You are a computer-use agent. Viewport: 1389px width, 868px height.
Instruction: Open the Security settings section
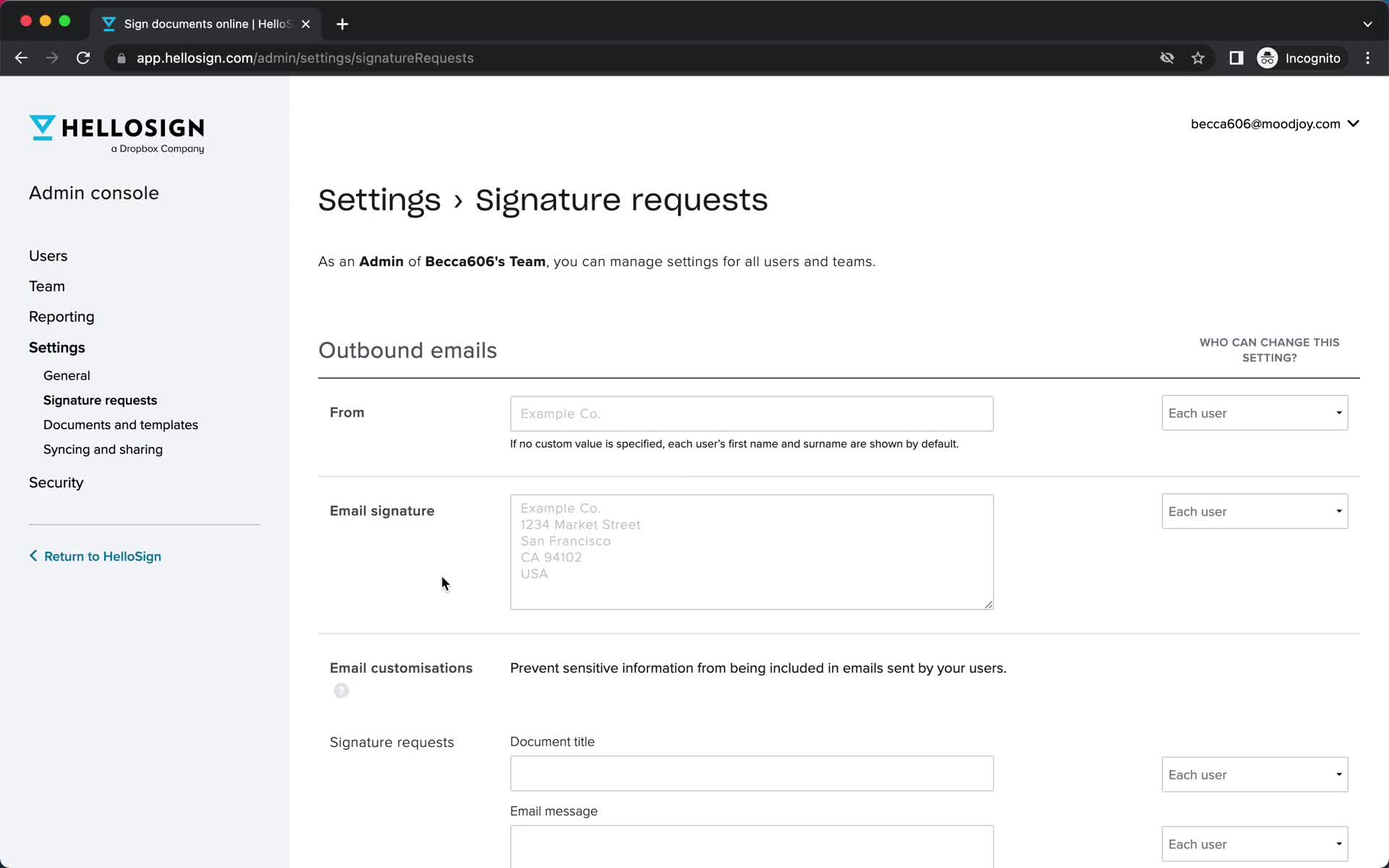click(x=55, y=483)
